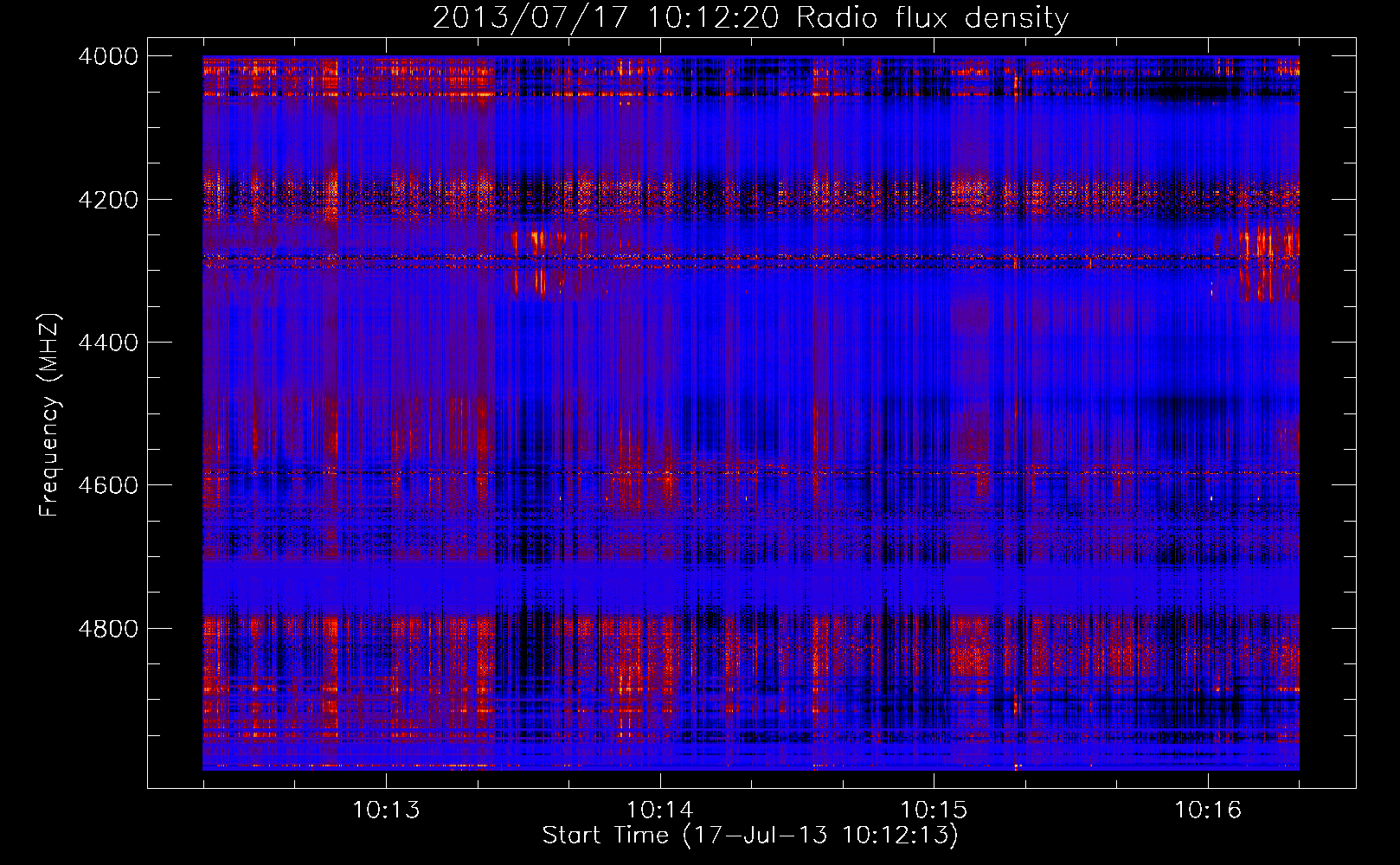The width and height of the screenshot is (1400, 865).
Task: Select the 4600 frequency tick label
Action: (x=108, y=485)
